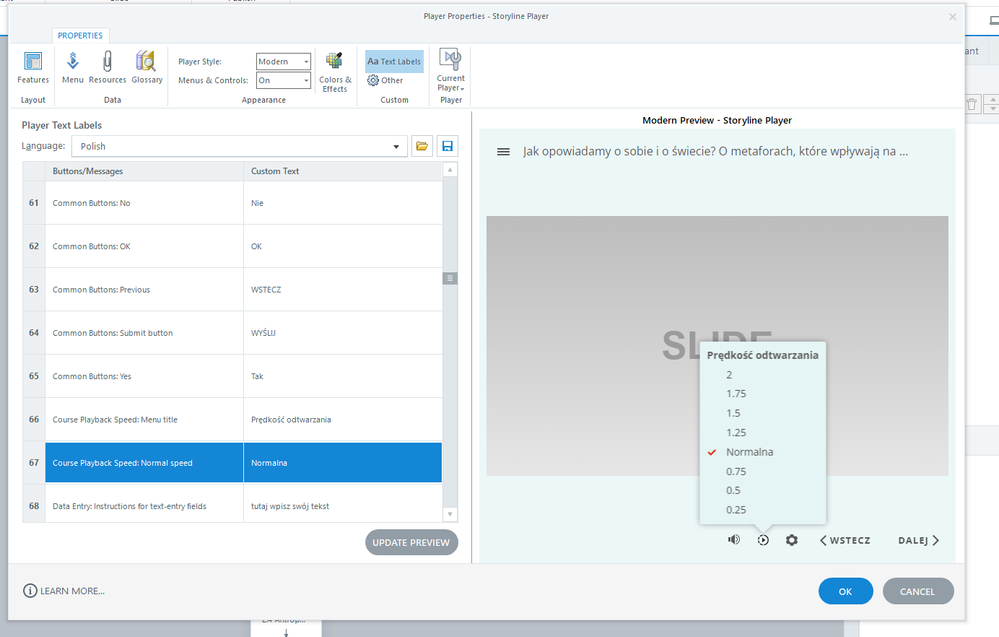Image resolution: width=999 pixels, height=637 pixels.
Task: Select the Text Labels custom option
Action: tap(394, 62)
